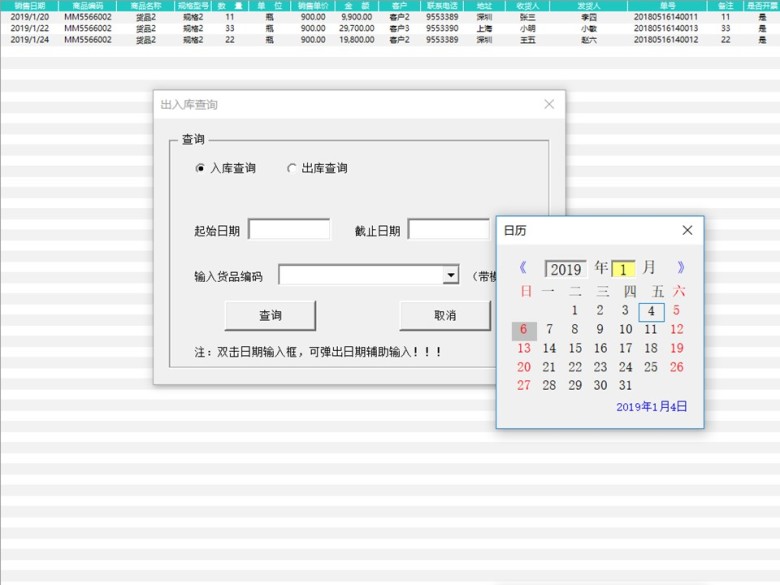Pick day 28 in the calendar
This screenshot has width=780, height=585.
pos(549,386)
